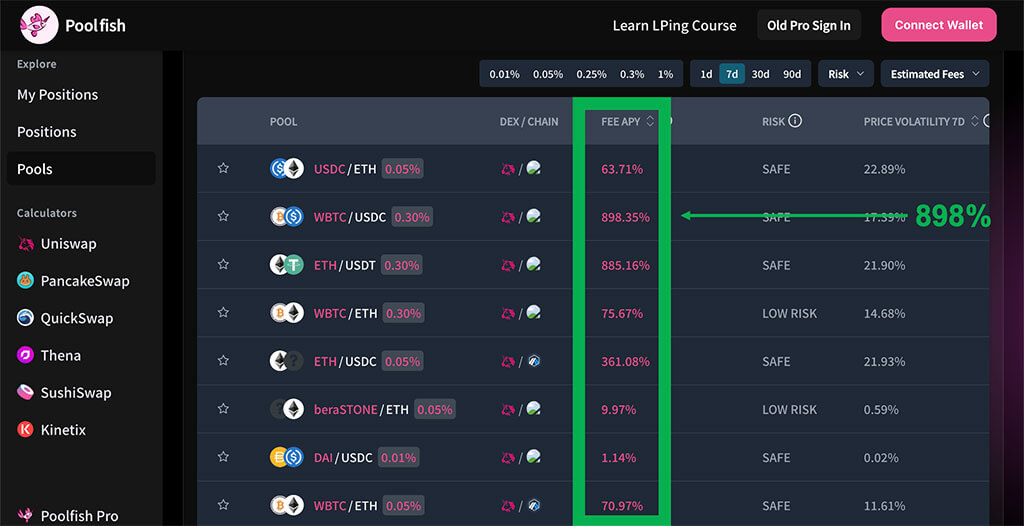This screenshot has height=526, width=1024.
Task: Favorite the USDC/ETH 0.05% pool star
Action: 223,169
